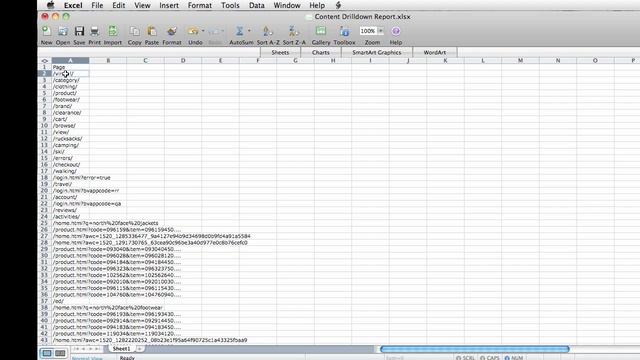Open the Tools menu
The width and height of the screenshot is (640, 360).
(230, 5)
